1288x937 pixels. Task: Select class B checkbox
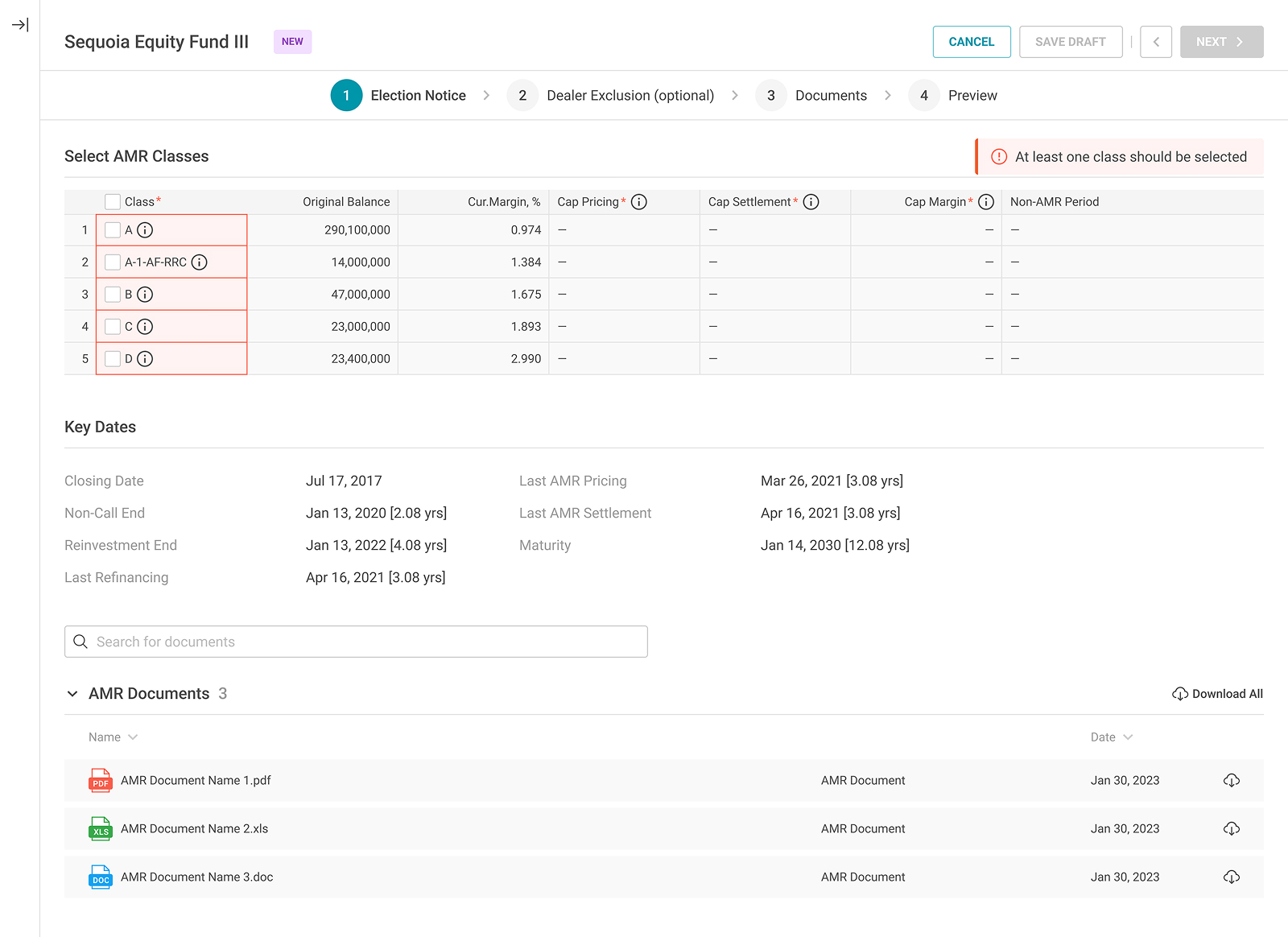pyautogui.click(x=113, y=295)
